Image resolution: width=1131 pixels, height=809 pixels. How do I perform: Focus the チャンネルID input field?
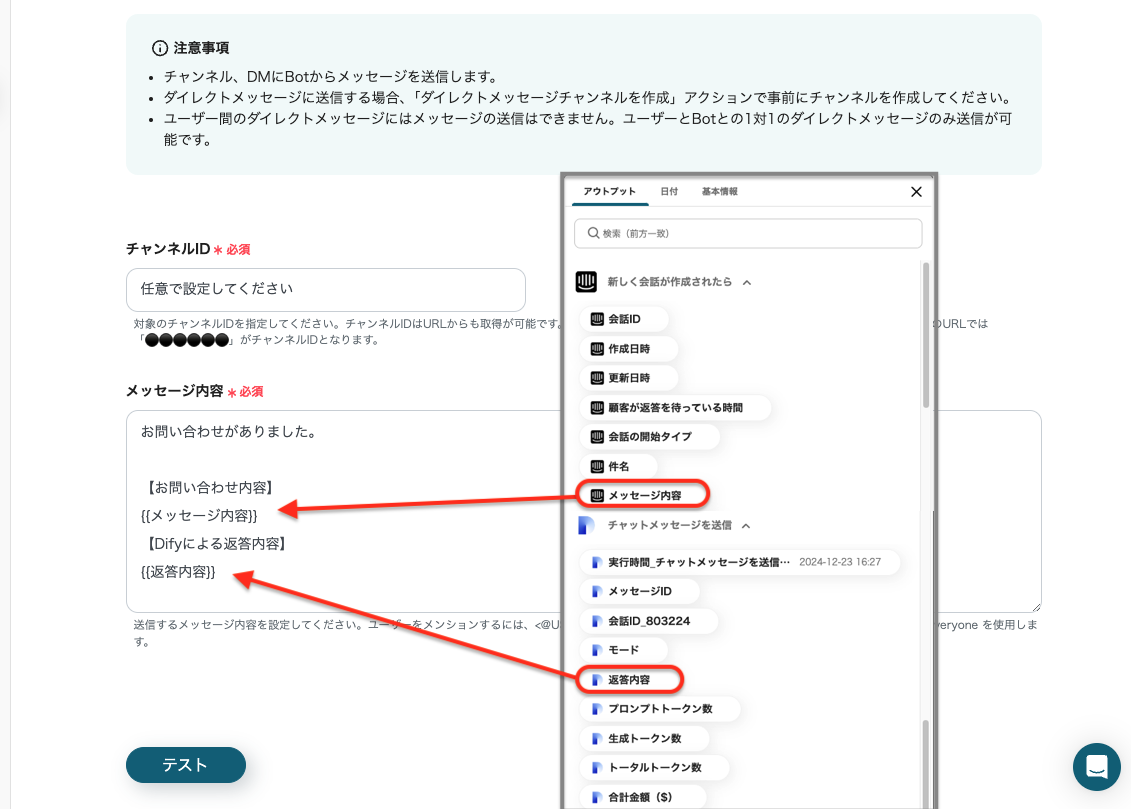[325, 290]
